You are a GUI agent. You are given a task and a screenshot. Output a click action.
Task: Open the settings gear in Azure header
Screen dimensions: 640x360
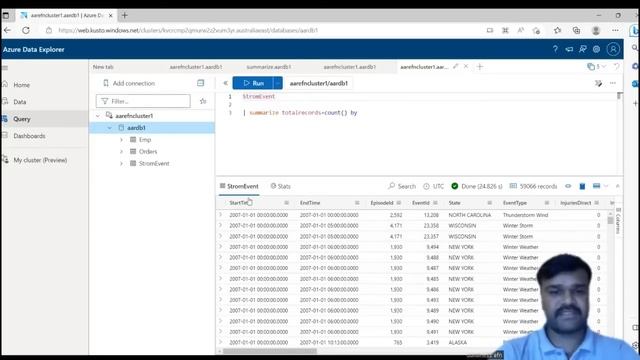pyautogui.click(x=596, y=49)
